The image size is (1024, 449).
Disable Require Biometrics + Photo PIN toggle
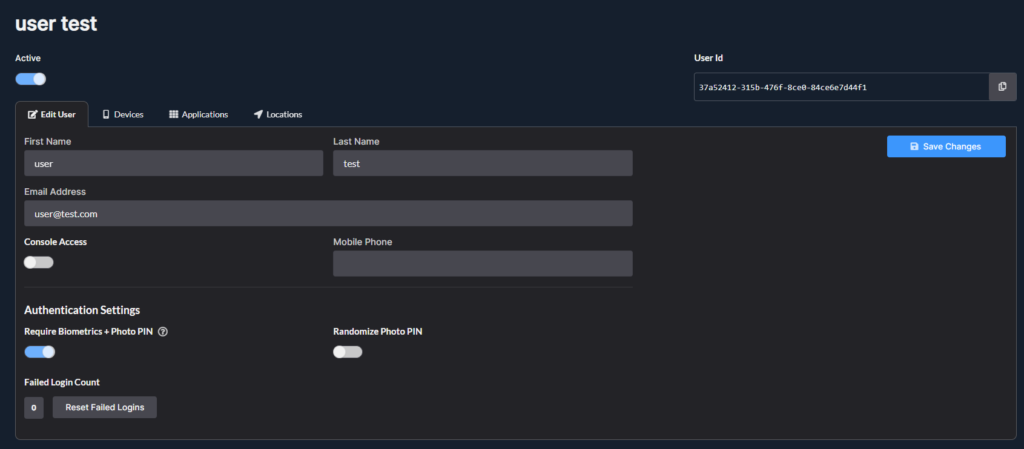[39, 352]
